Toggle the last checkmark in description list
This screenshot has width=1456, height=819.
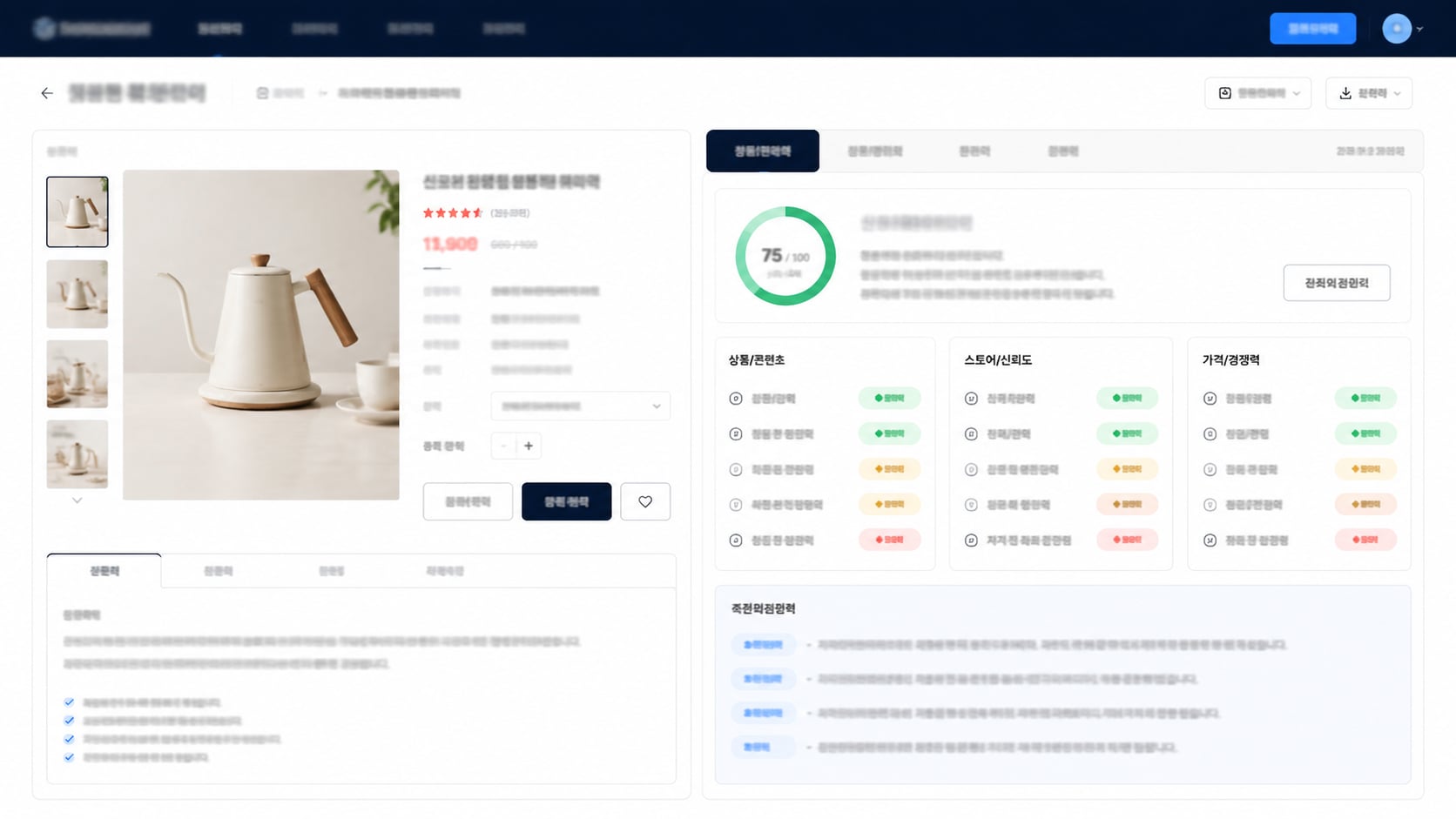coord(69,757)
